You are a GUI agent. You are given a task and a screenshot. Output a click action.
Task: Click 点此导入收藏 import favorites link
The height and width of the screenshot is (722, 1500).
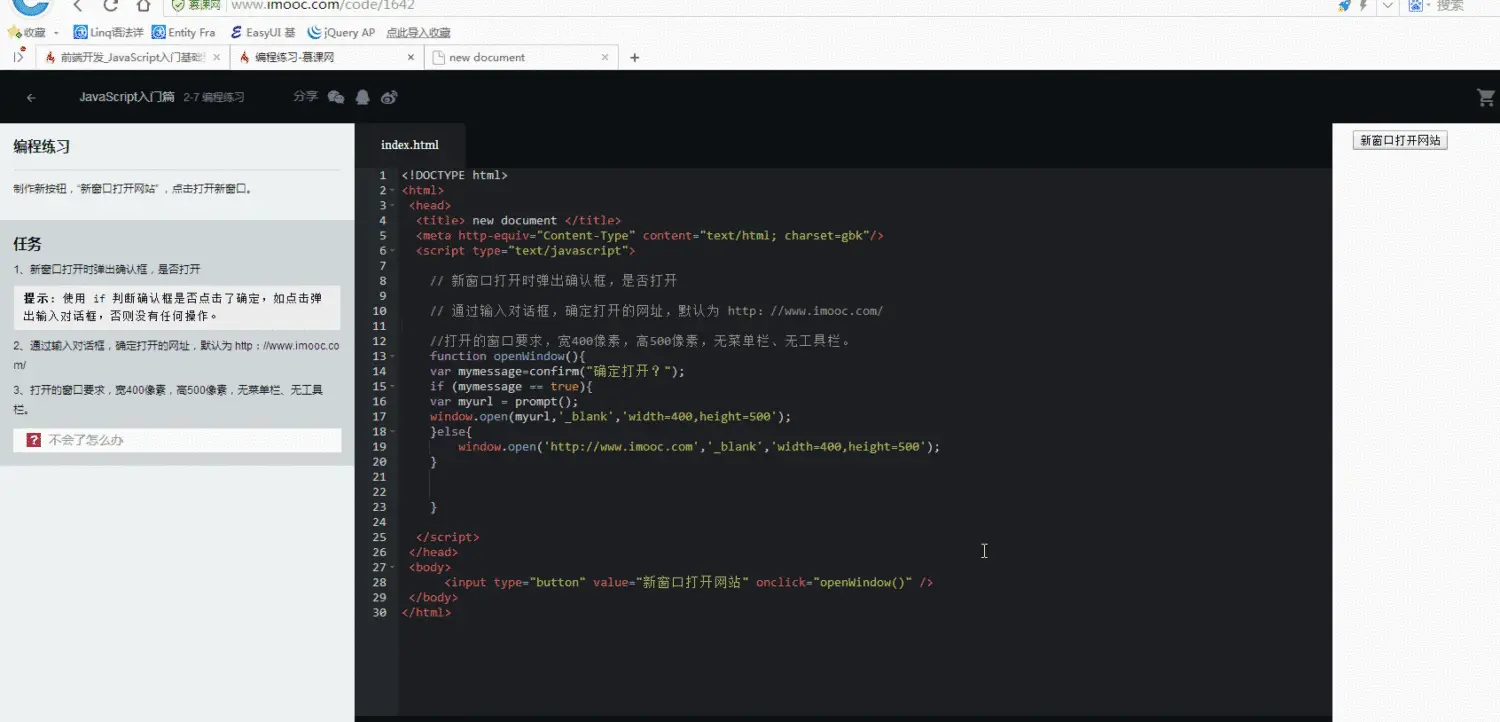pyautogui.click(x=418, y=33)
